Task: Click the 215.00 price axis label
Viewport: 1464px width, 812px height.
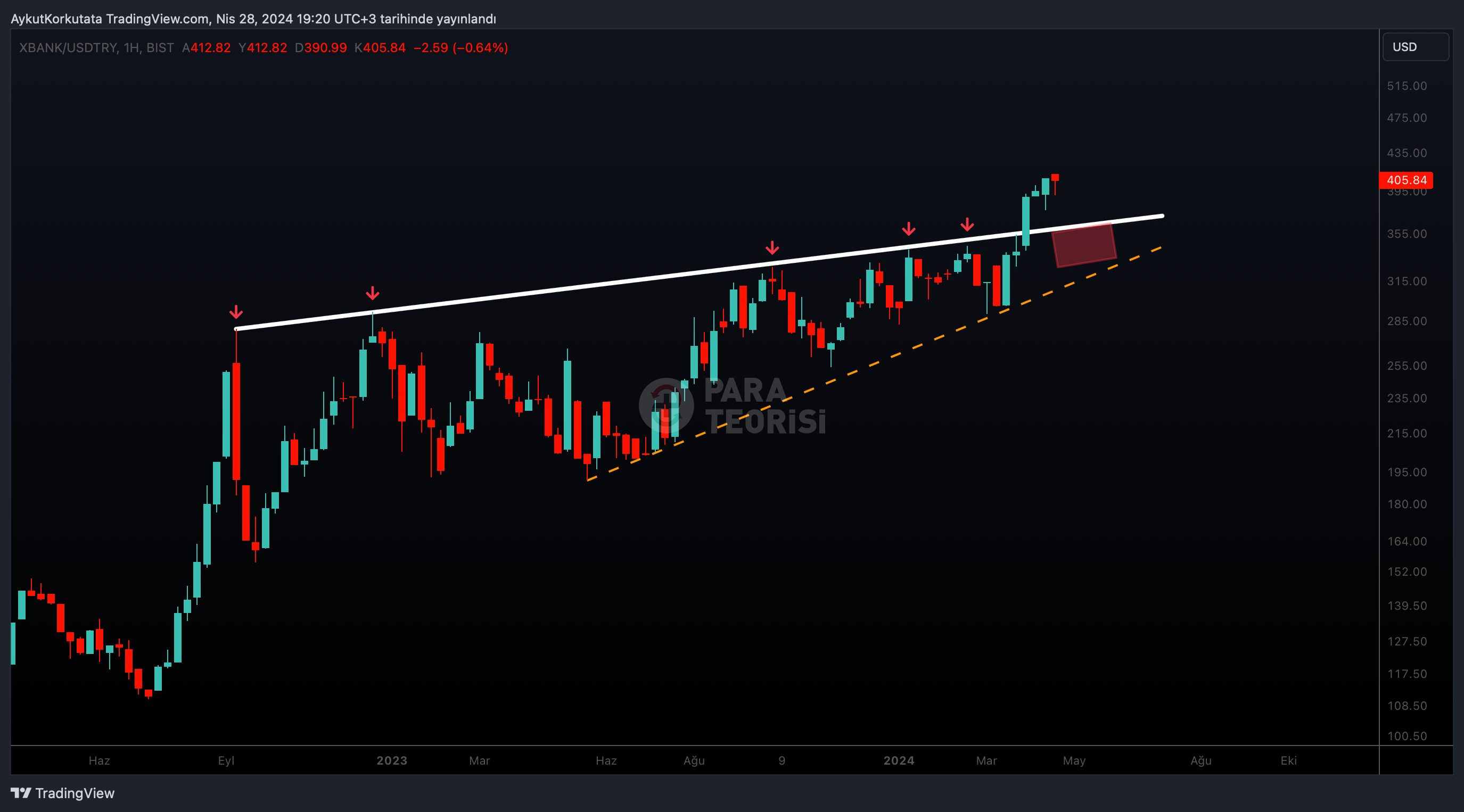Action: (x=1407, y=434)
